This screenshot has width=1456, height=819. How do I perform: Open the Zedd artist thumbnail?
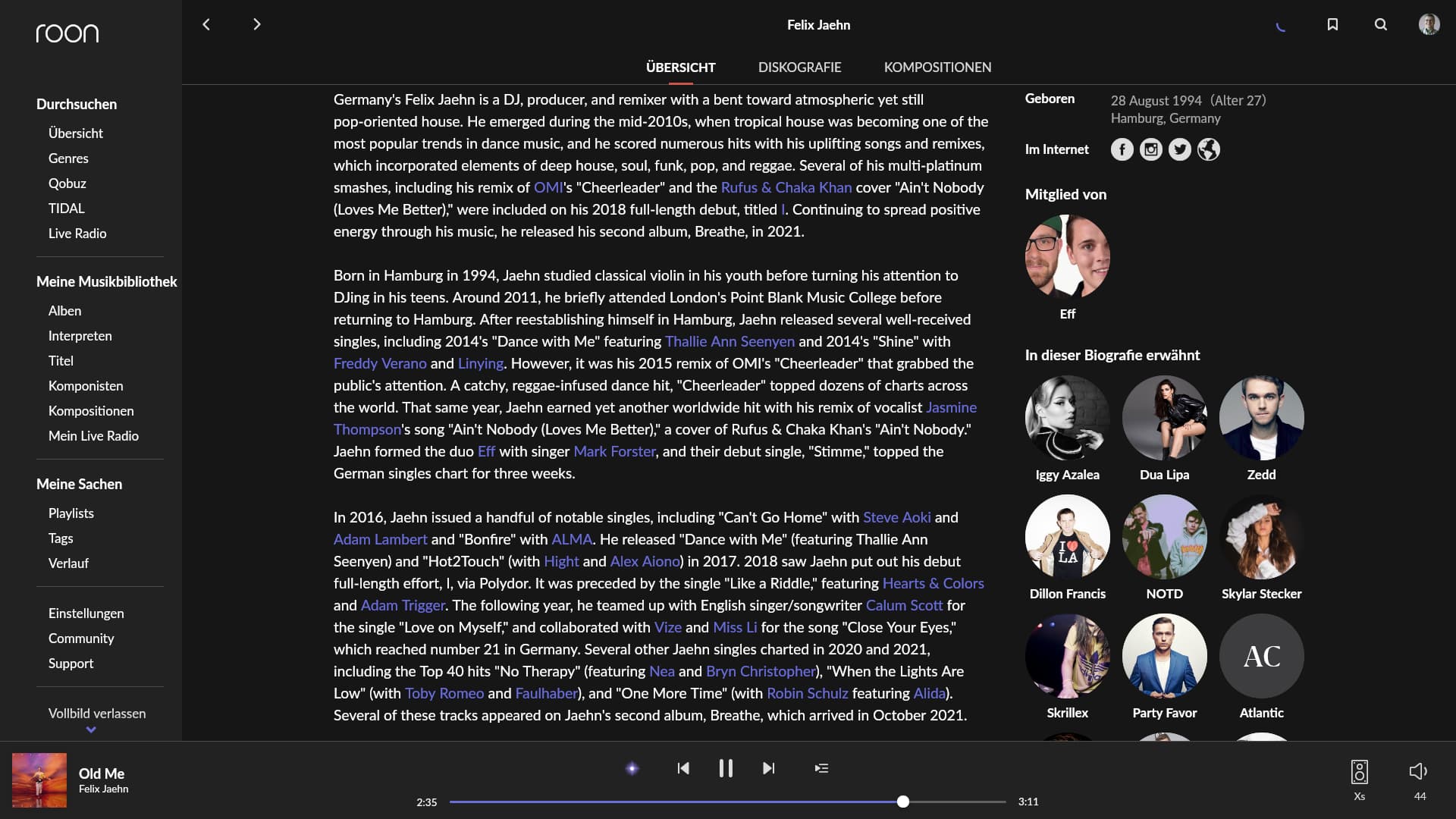click(x=1261, y=418)
